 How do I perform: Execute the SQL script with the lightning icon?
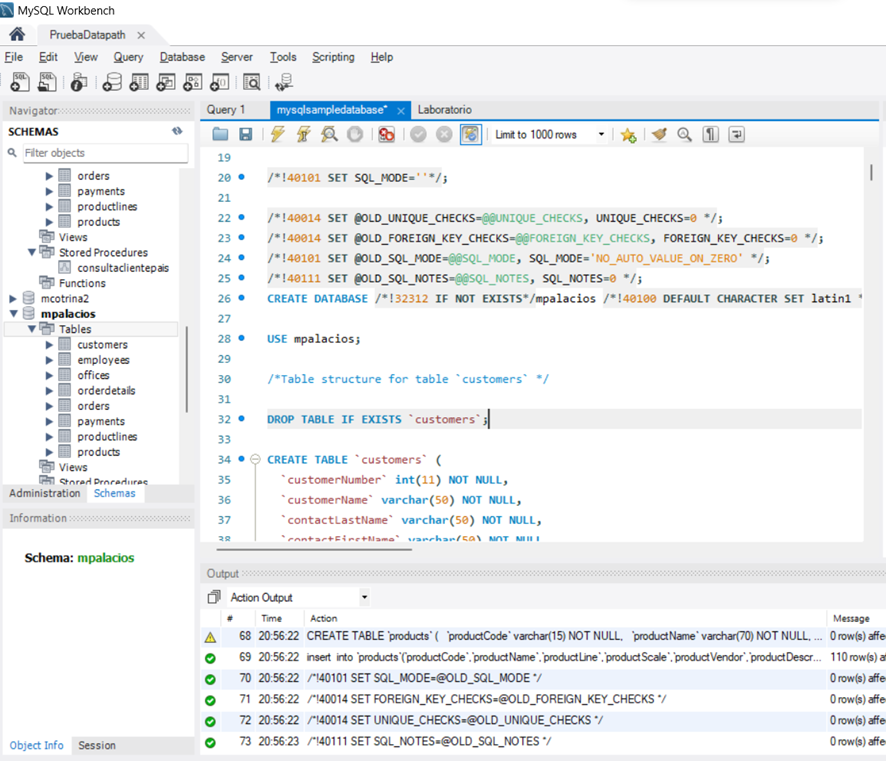276,134
